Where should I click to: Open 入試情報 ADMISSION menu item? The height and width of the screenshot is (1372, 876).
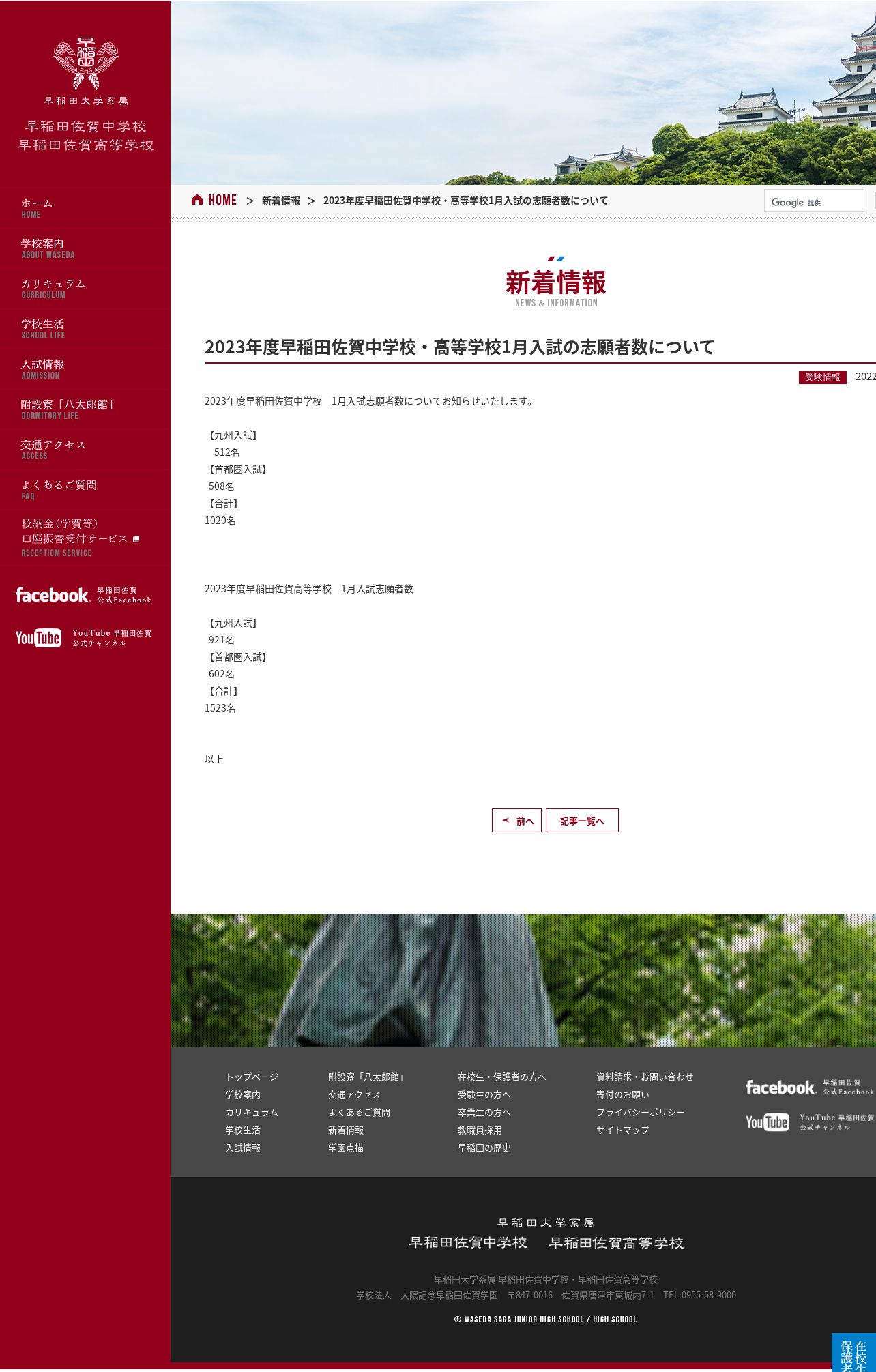point(85,369)
